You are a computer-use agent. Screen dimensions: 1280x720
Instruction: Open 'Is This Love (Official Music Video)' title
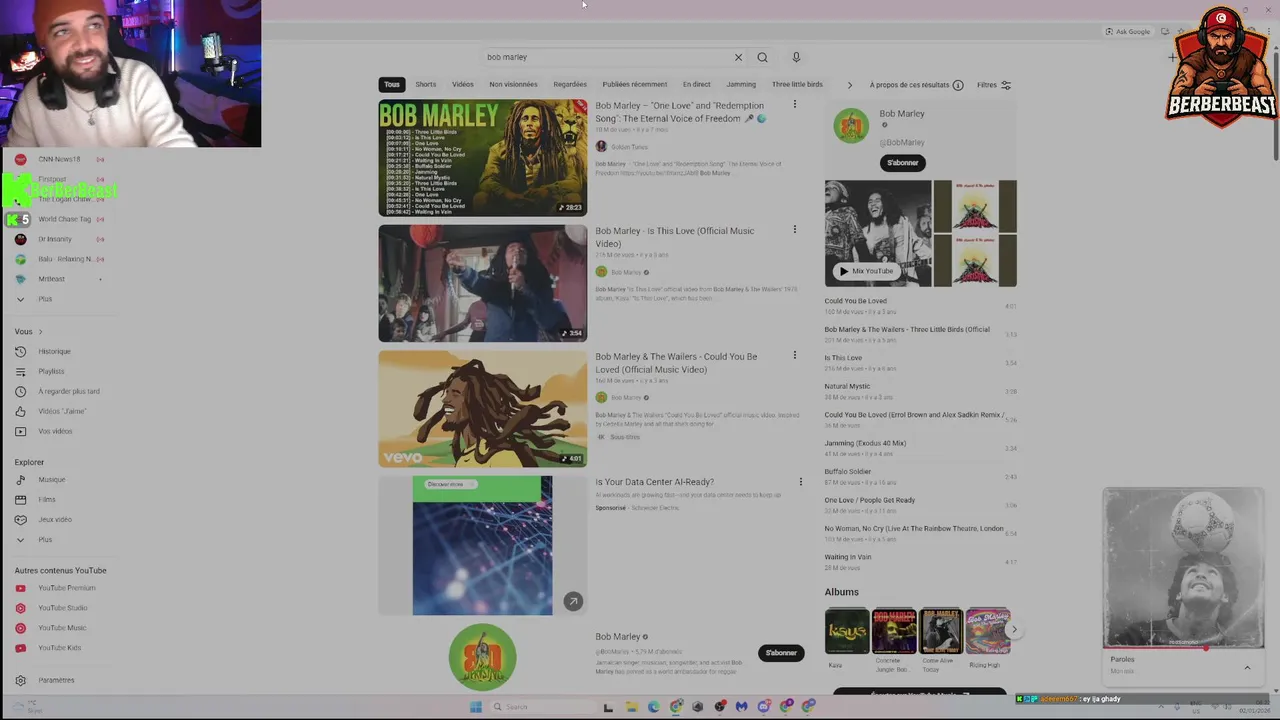pyautogui.click(x=675, y=237)
